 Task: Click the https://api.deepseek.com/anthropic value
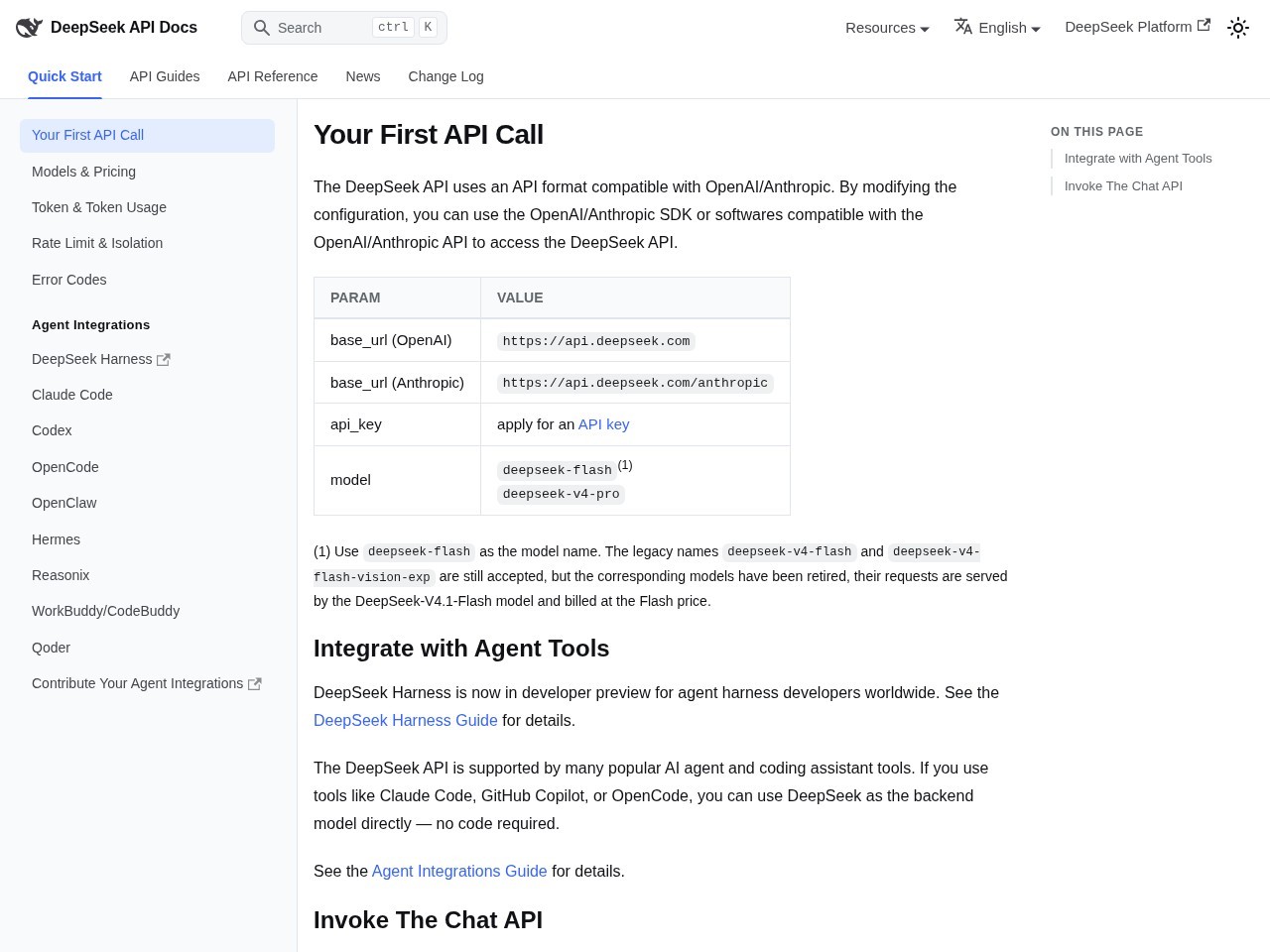635,383
